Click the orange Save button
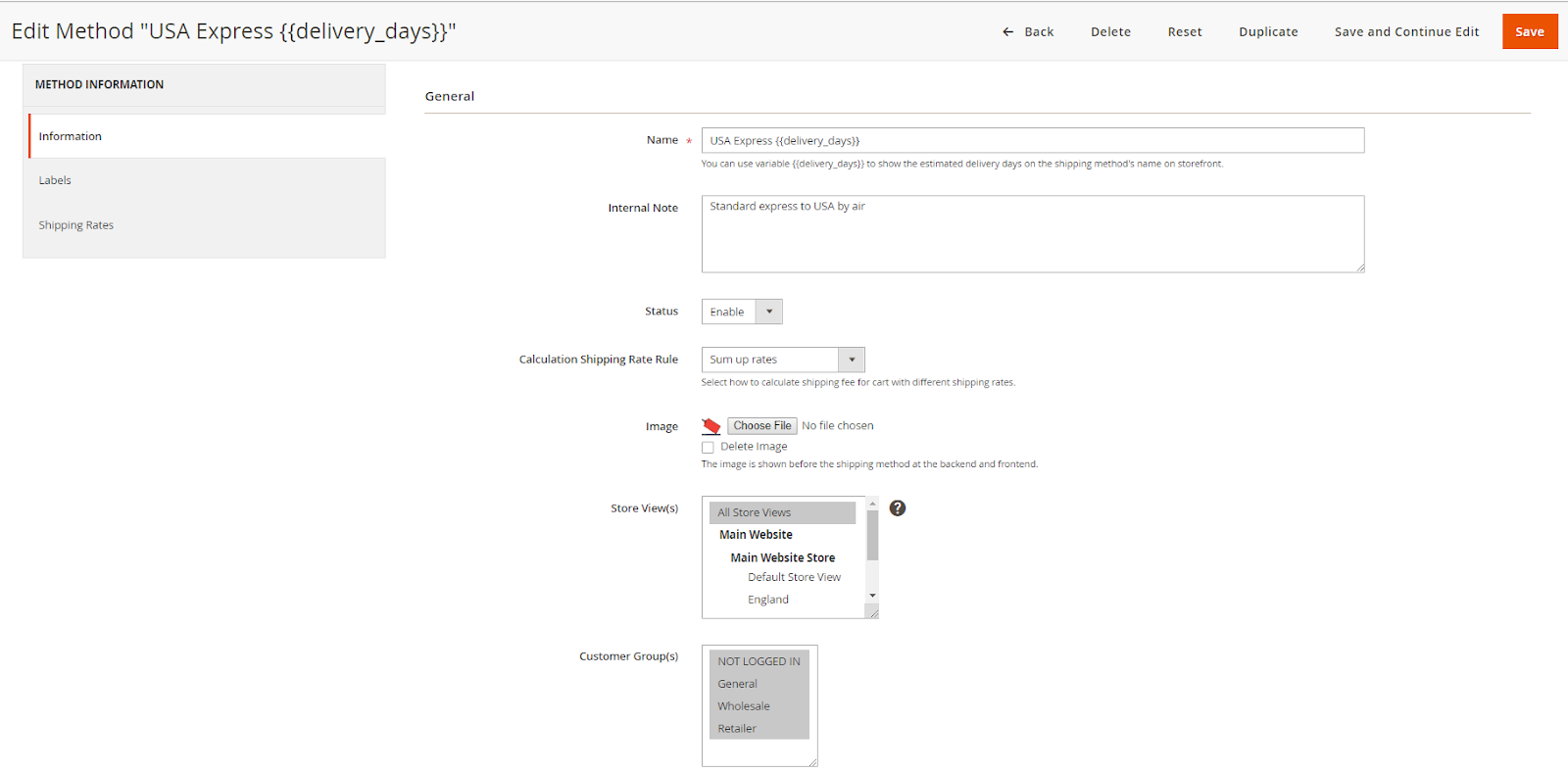The height and width of the screenshot is (772, 1568). (x=1529, y=32)
